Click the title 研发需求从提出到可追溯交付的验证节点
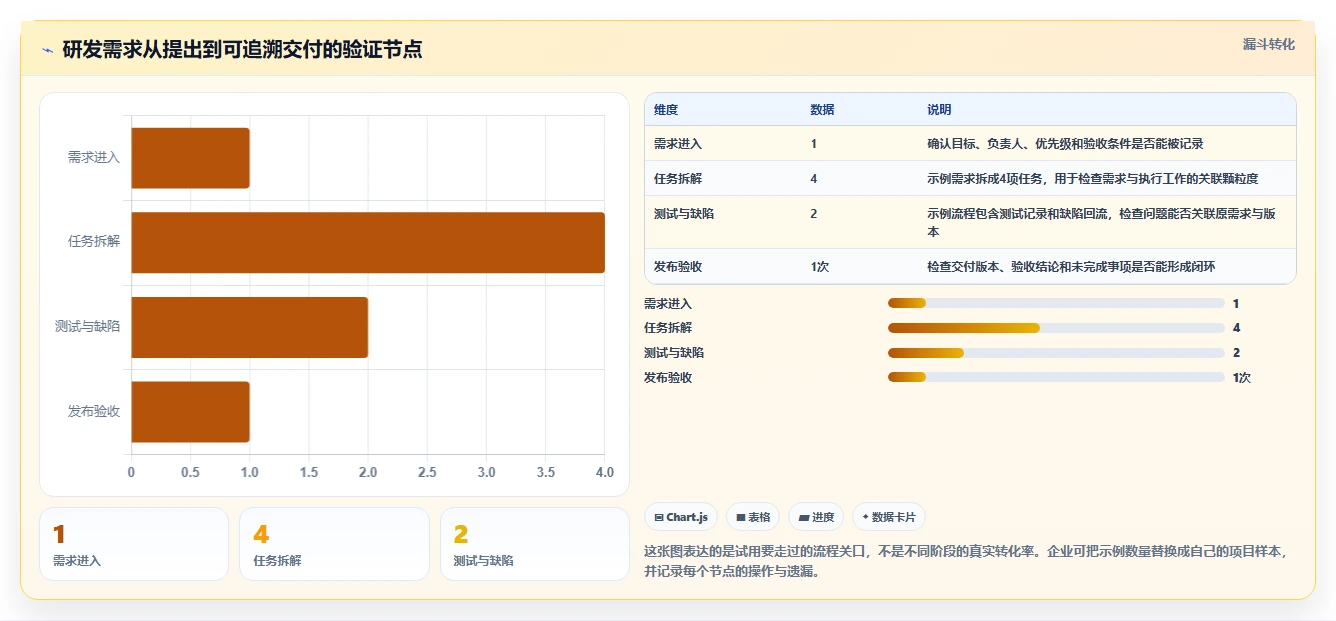The height and width of the screenshot is (621, 1336). [x=242, y=50]
